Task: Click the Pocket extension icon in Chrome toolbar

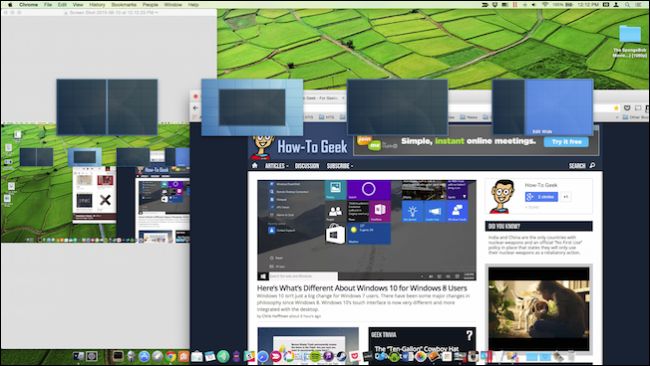Action: [x=627, y=108]
